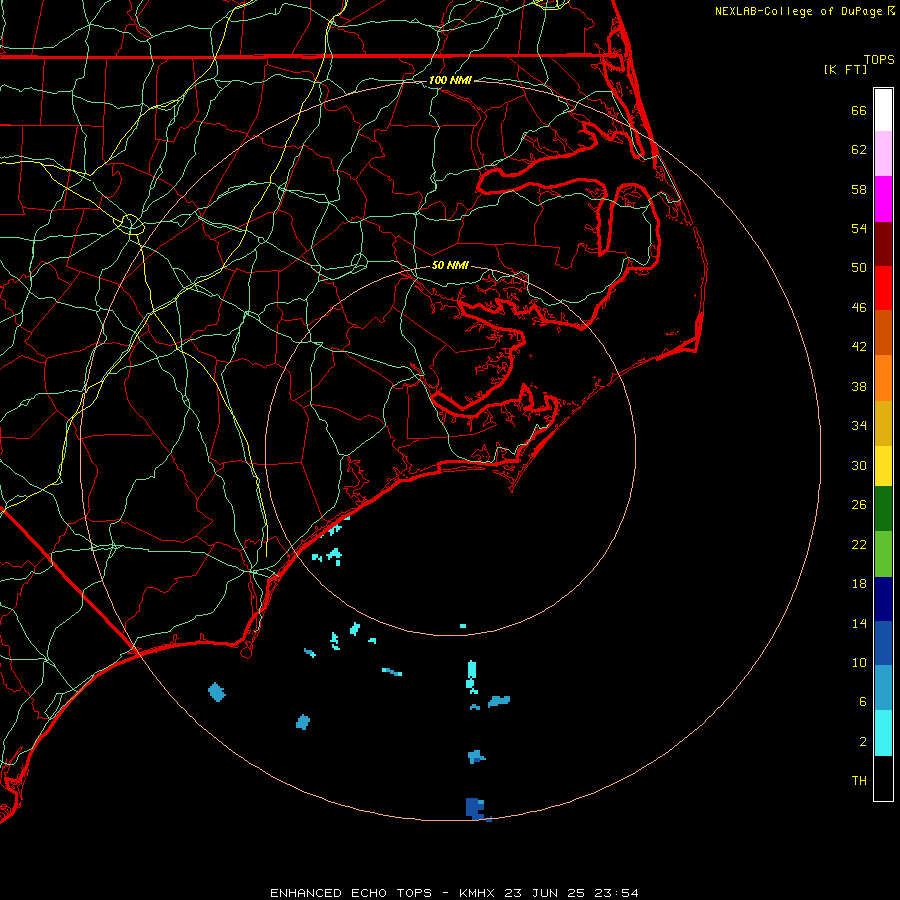Screen dimensions: 900x900
Task: Click the largest dark blue echo on 100 NMI ring
Action: coord(475,808)
